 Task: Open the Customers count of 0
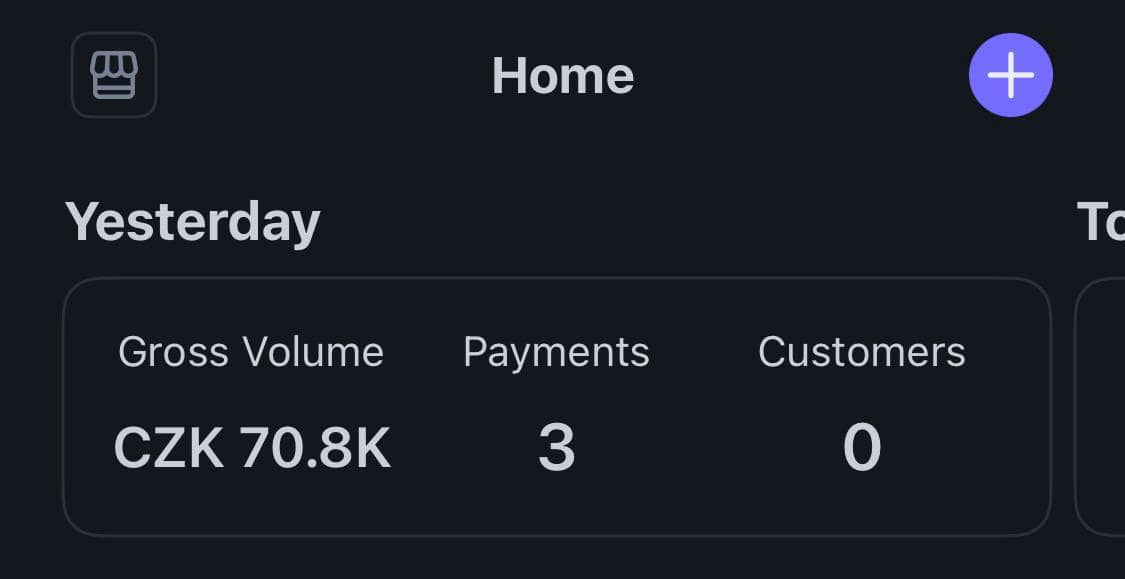862,448
